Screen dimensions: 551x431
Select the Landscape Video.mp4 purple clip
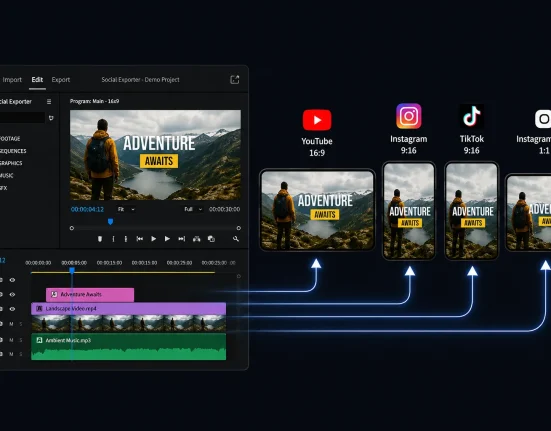[129, 309]
